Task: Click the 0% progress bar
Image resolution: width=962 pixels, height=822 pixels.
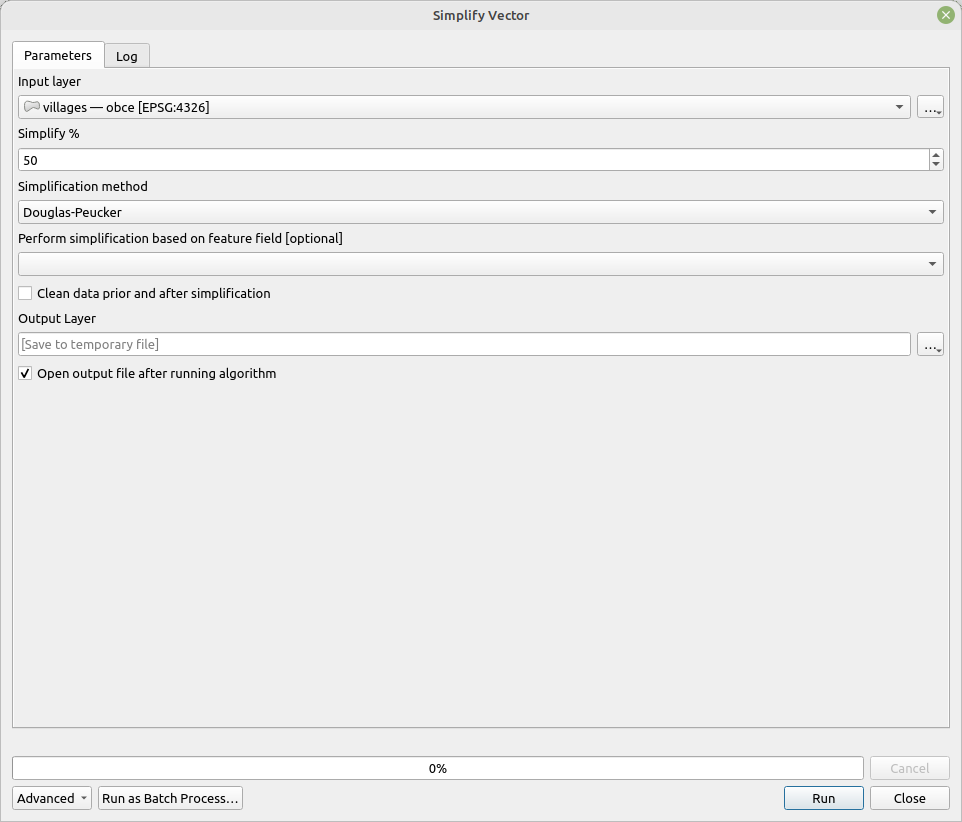Action: click(437, 768)
